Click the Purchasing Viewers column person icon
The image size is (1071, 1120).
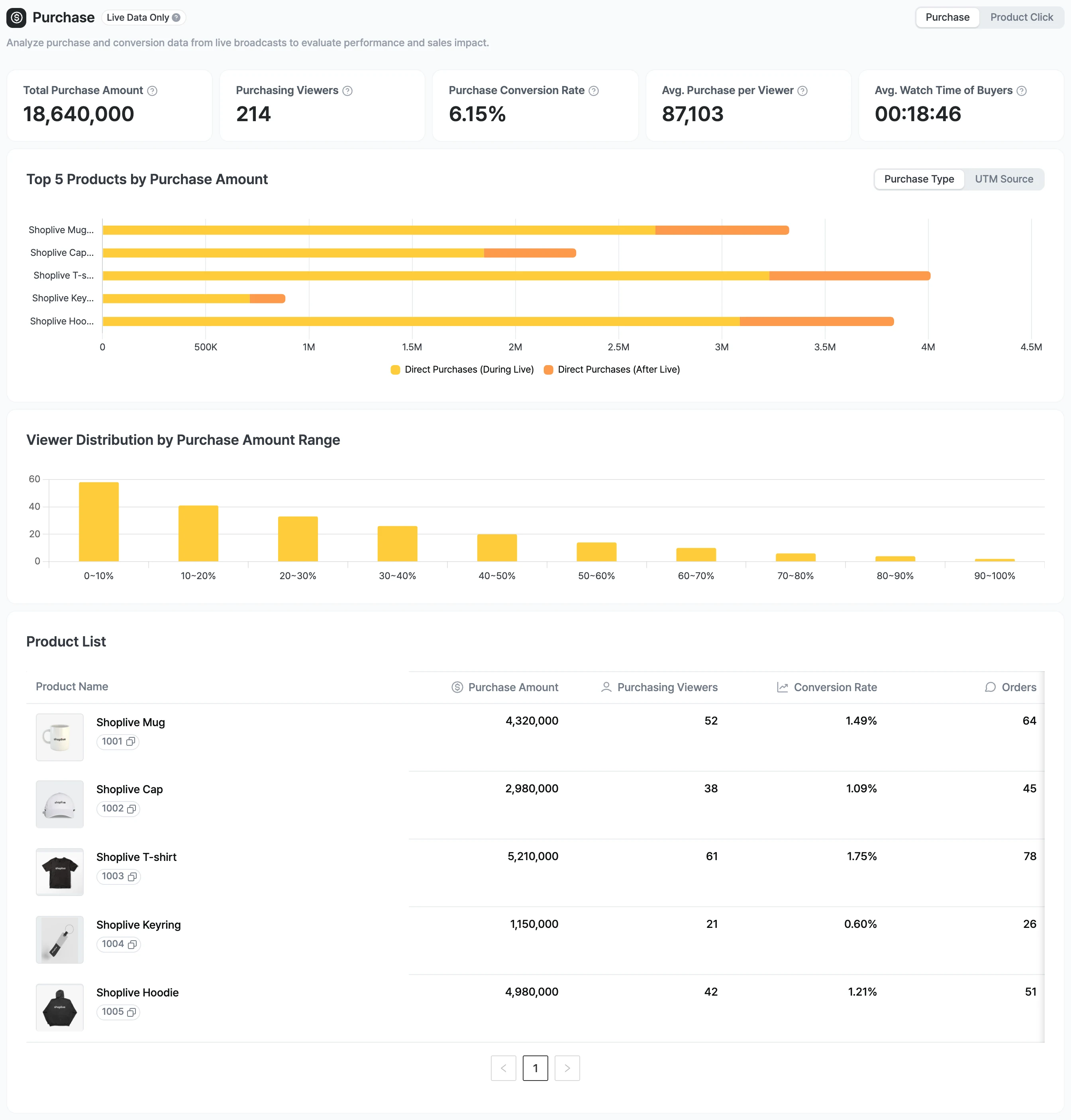(x=606, y=687)
